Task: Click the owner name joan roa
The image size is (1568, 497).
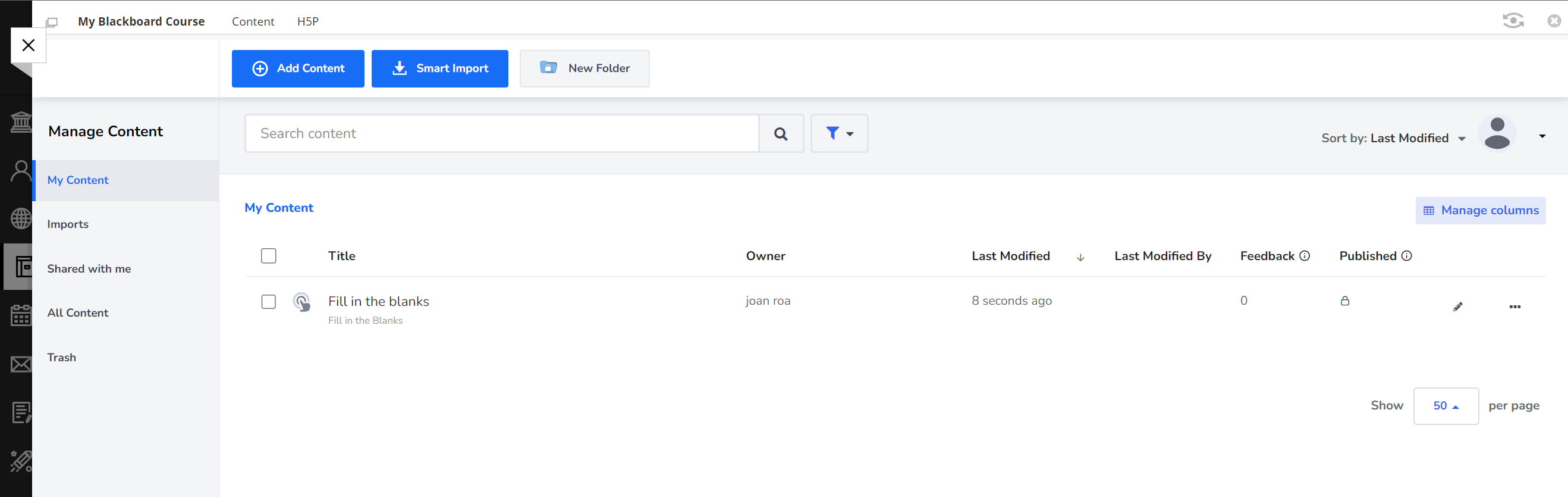Action: tap(768, 301)
